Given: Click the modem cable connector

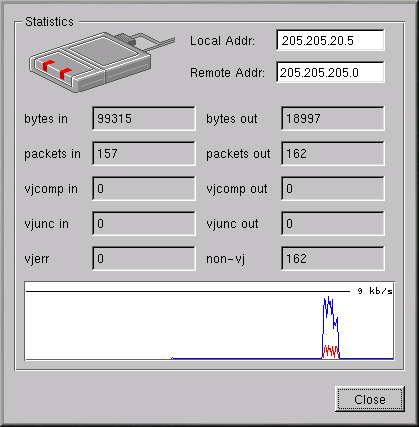Looking at the screenshot, I should tap(126, 40).
